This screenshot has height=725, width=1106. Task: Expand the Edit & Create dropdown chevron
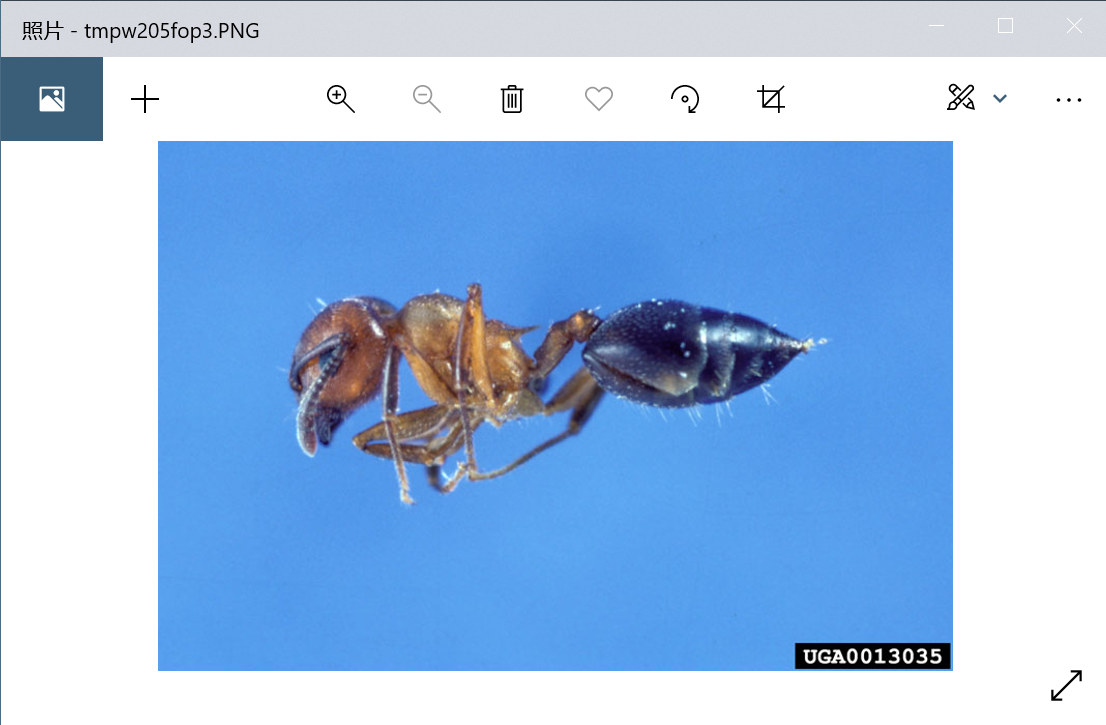pos(999,99)
